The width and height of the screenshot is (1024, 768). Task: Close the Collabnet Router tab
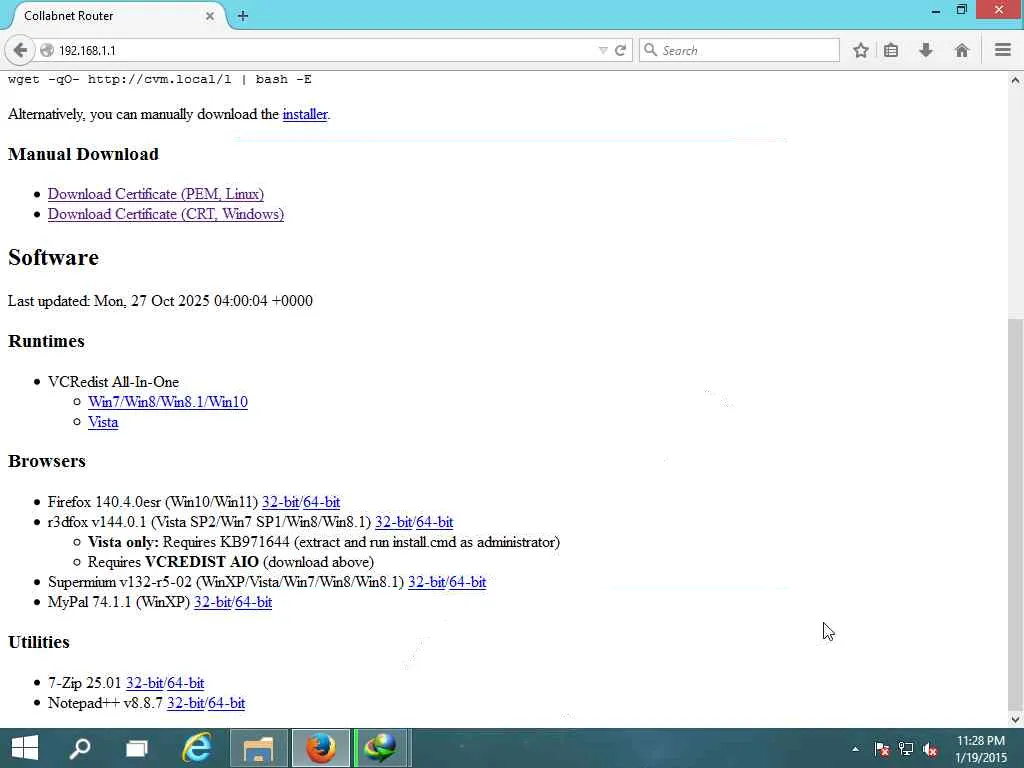tap(210, 16)
